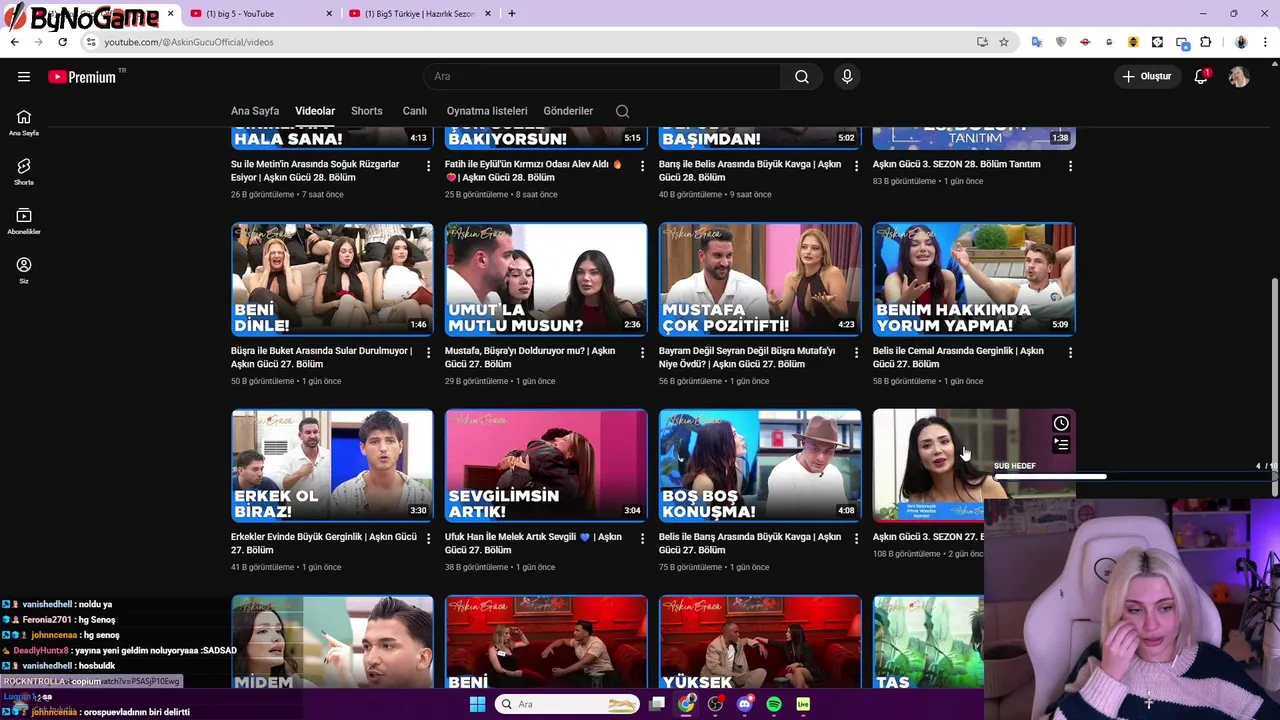1280x720 pixels.
Task: Reload the page
Action: pos(62,42)
